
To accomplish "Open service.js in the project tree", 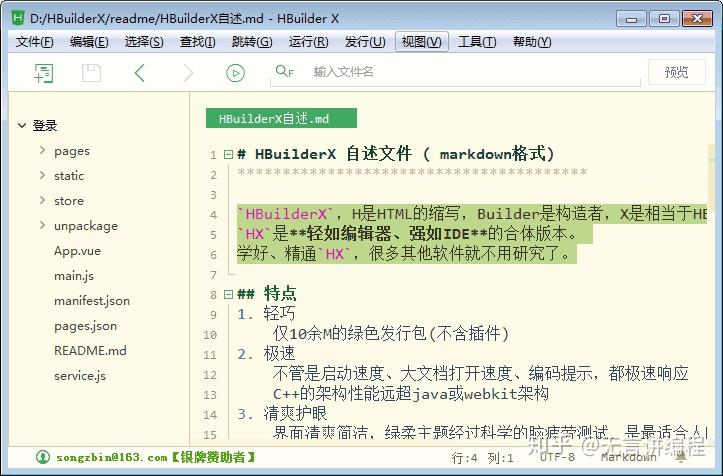I will (x=80, y=375).
